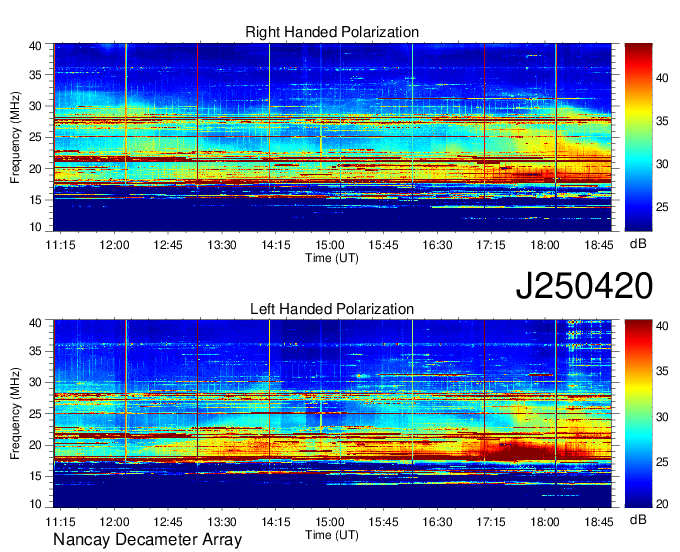The height and width of the screenshot is (552, 680).
Task: Click 15:45 tick on left-handed time axis
Action: pos(383,522)
